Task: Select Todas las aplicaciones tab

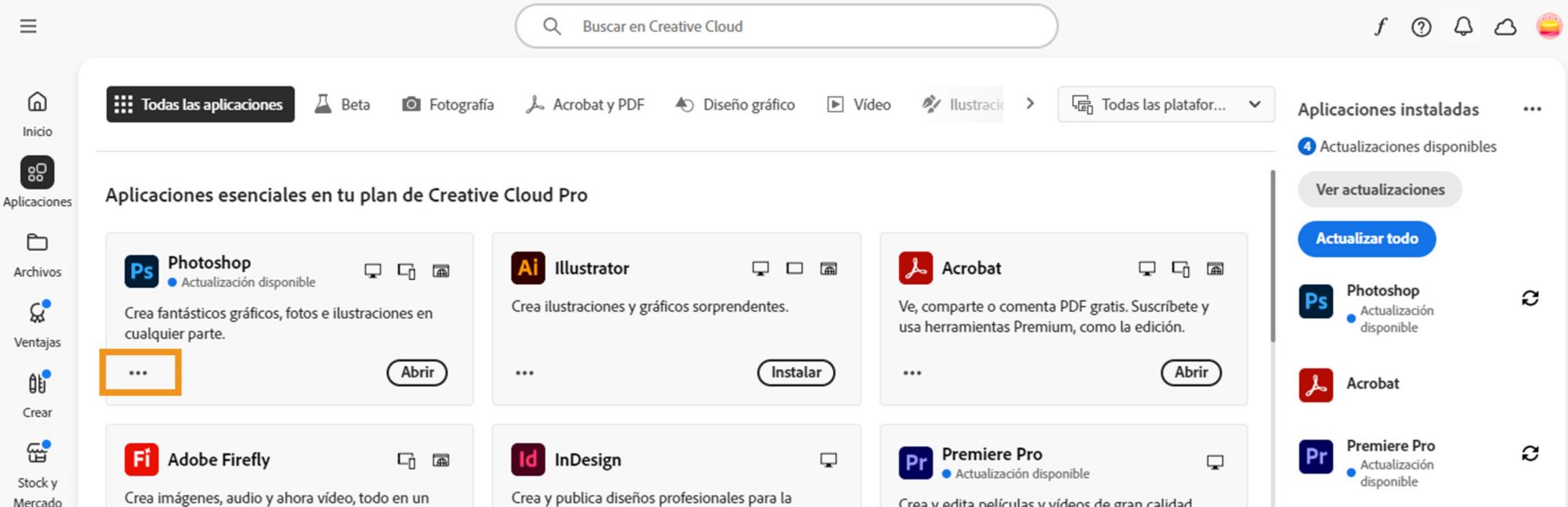Action: (x=200, y=105)
